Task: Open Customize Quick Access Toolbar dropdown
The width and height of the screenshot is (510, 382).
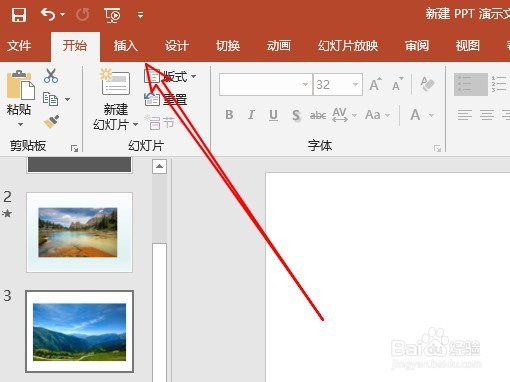Action: click(140, 15)
